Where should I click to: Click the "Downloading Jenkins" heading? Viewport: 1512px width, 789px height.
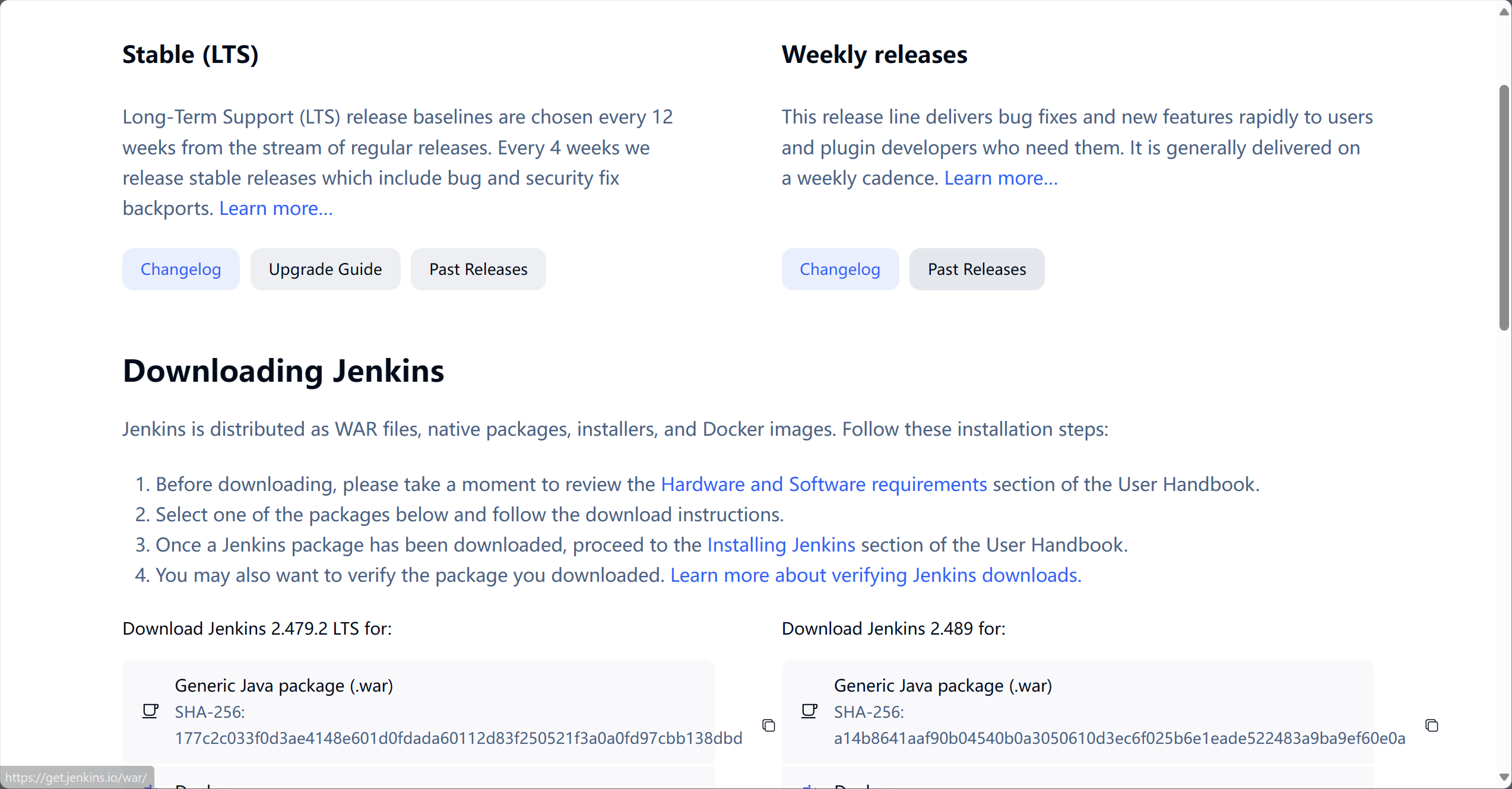tap(283, 371)
